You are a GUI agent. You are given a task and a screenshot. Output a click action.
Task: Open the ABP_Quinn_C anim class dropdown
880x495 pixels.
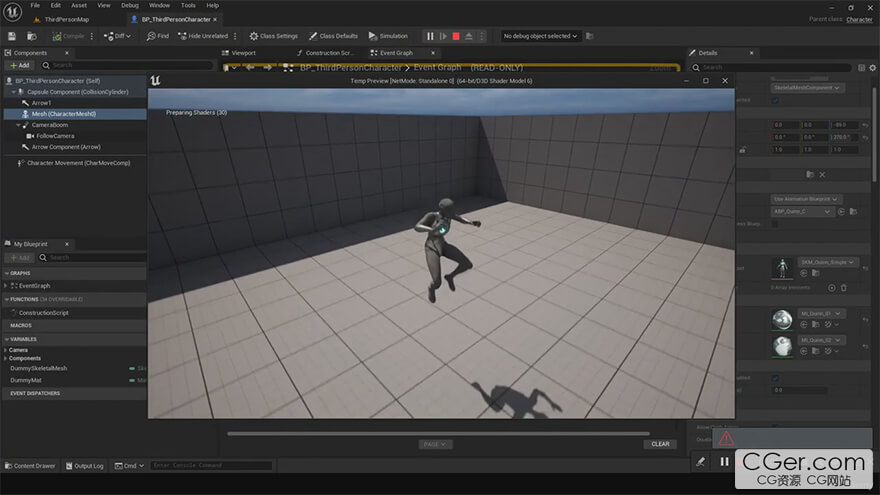click(x=801, y=212)
